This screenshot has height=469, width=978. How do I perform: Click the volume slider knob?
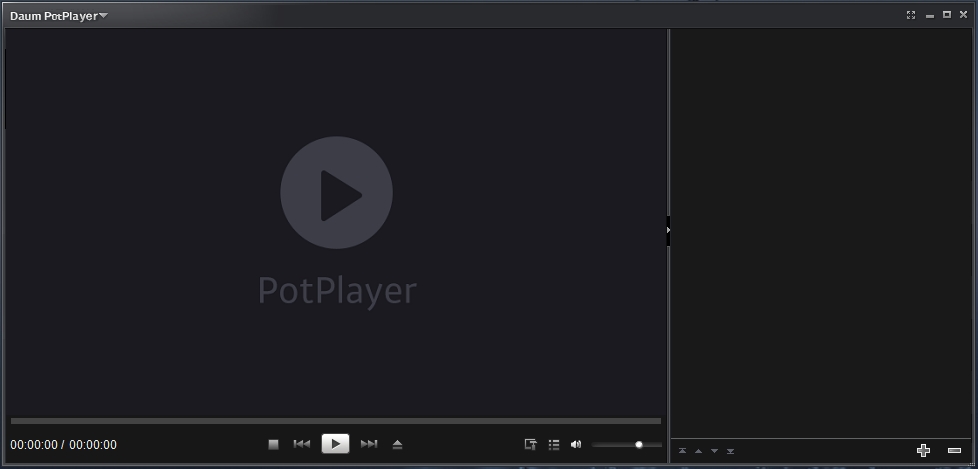pyautogui.click(x=639, y=445)
